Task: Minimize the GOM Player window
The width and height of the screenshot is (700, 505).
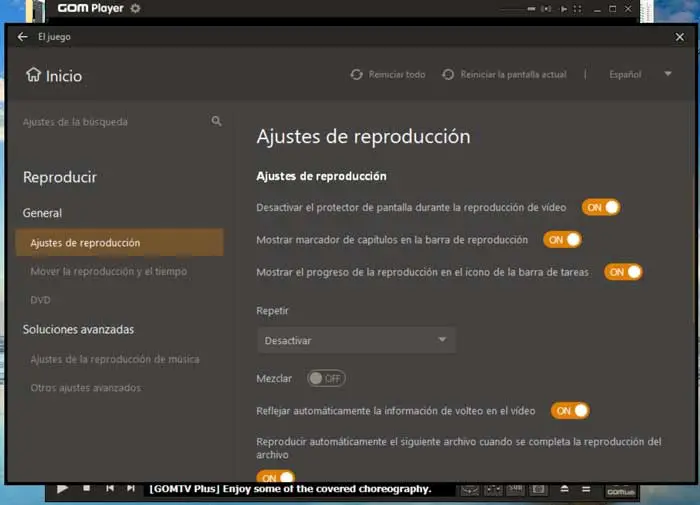Action: tap(597, 9)
